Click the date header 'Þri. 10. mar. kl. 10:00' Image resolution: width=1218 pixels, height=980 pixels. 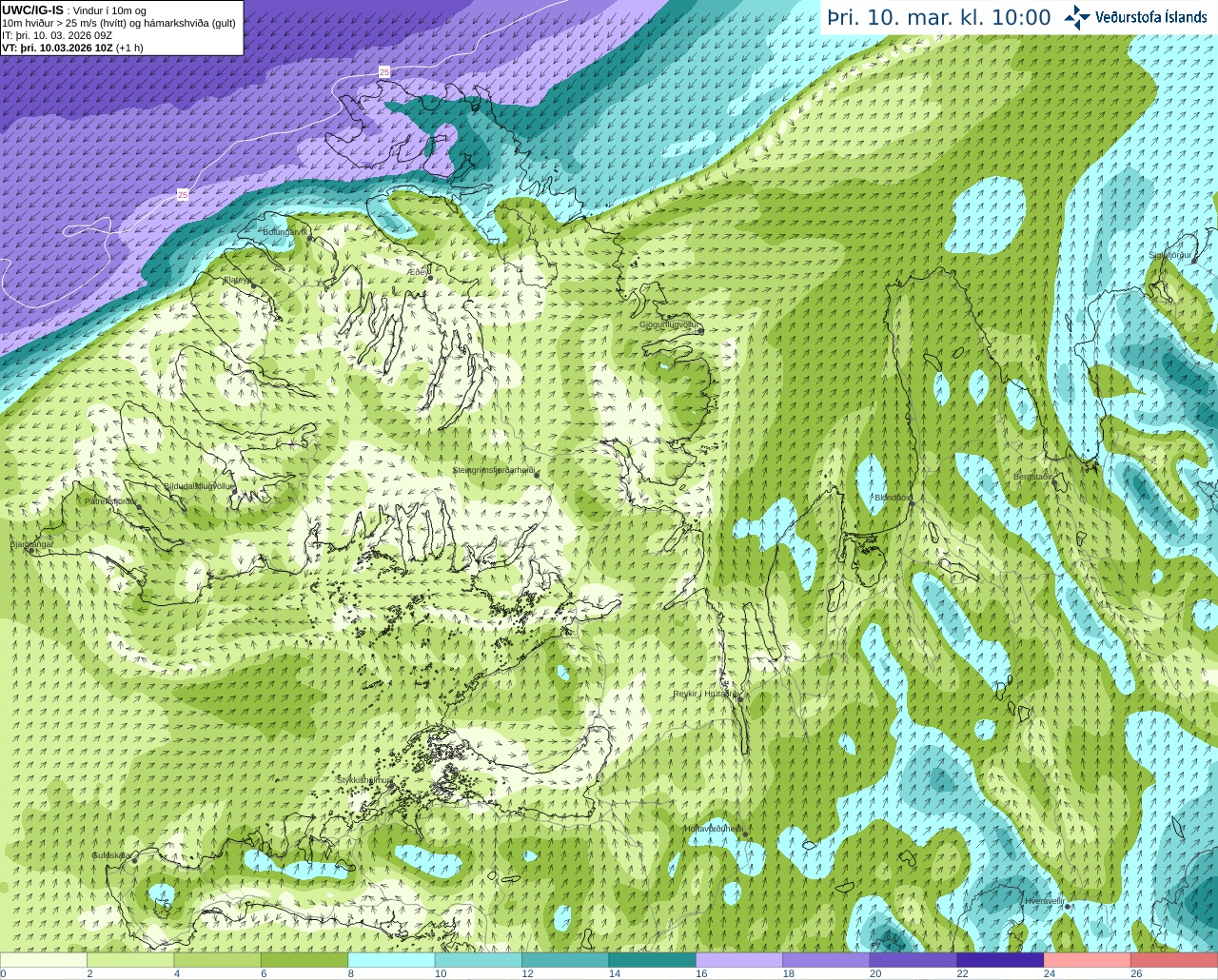938,18
